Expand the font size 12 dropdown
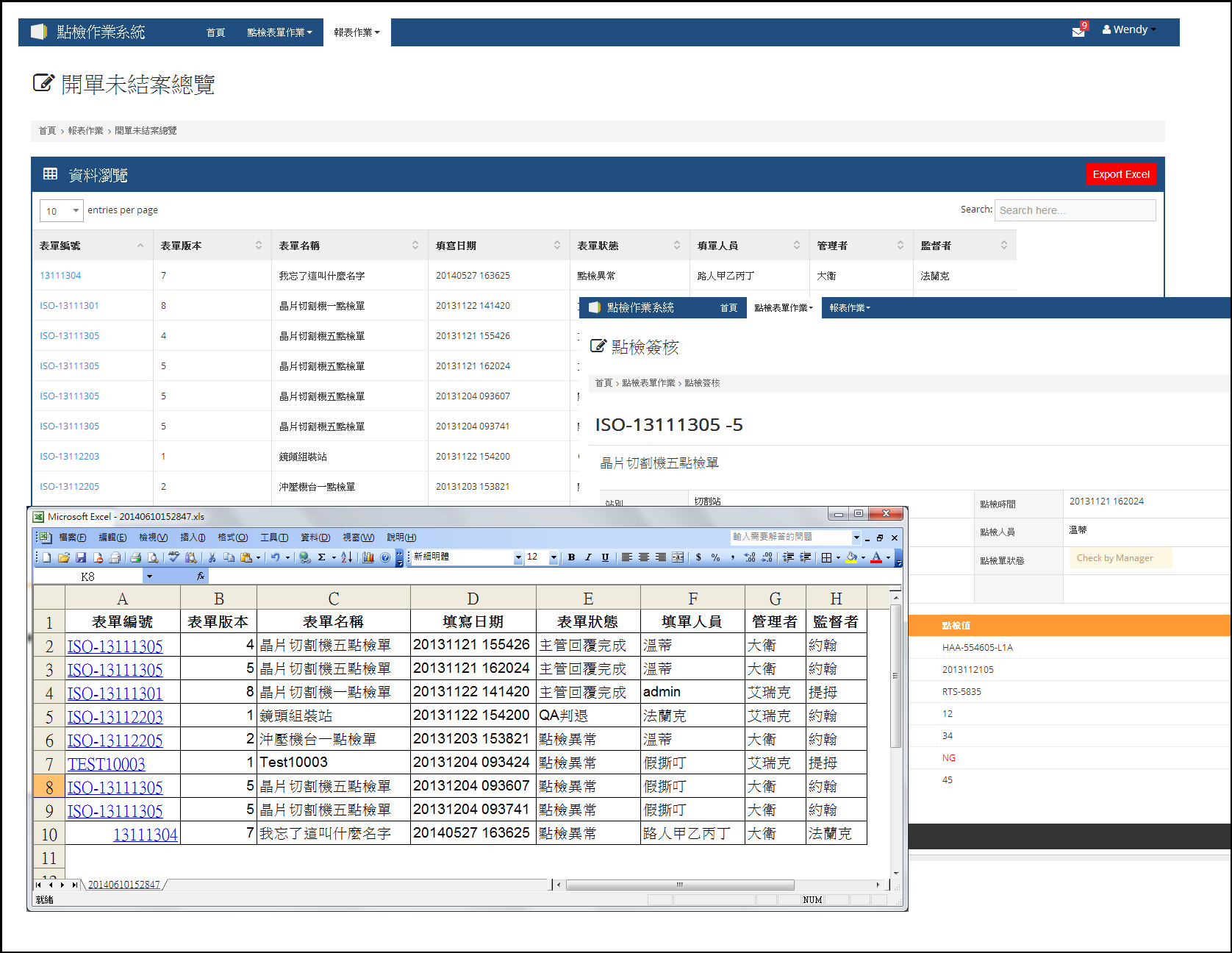 point(554,557)
